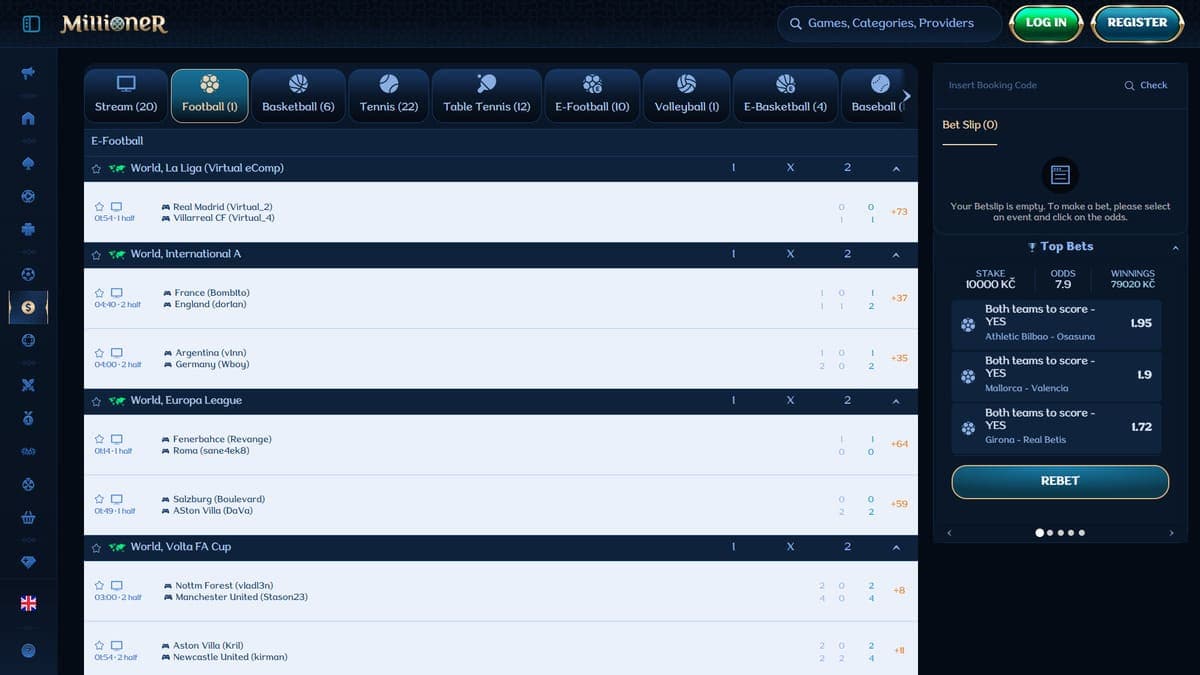Open +64 more markets for Fenerbahce-Roma
This screenshot has height=675, width=1200.
tap(899, 444)
